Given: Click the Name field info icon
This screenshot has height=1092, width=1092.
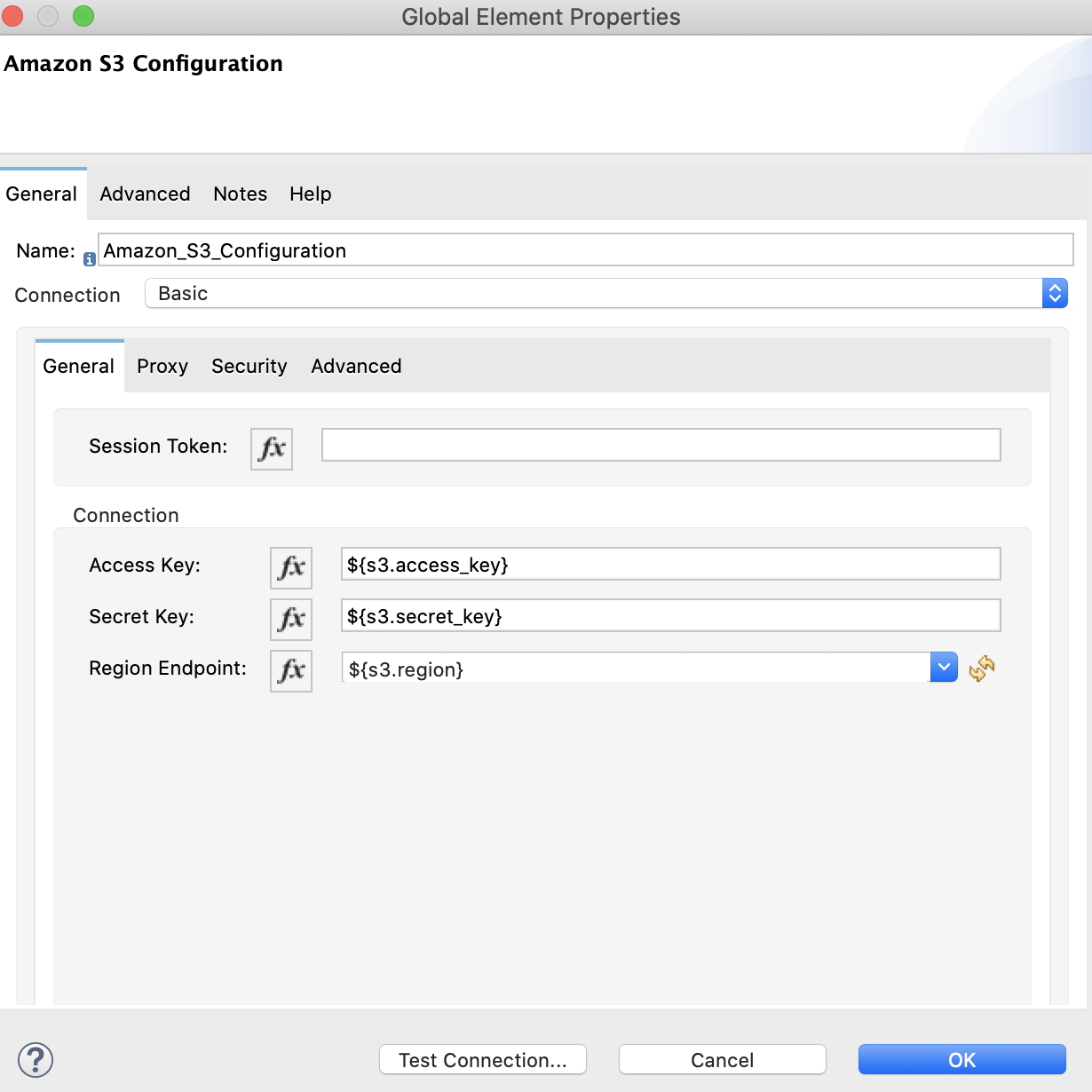Looking at the screenshot, I should pyautogui.click(x=90, y=259).
